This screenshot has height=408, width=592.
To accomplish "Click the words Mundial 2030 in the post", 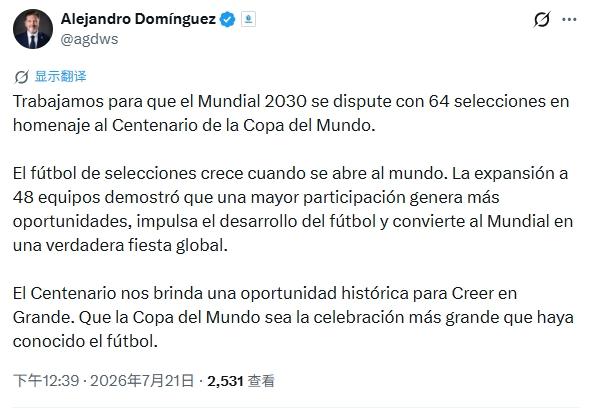I will point(252,101).
